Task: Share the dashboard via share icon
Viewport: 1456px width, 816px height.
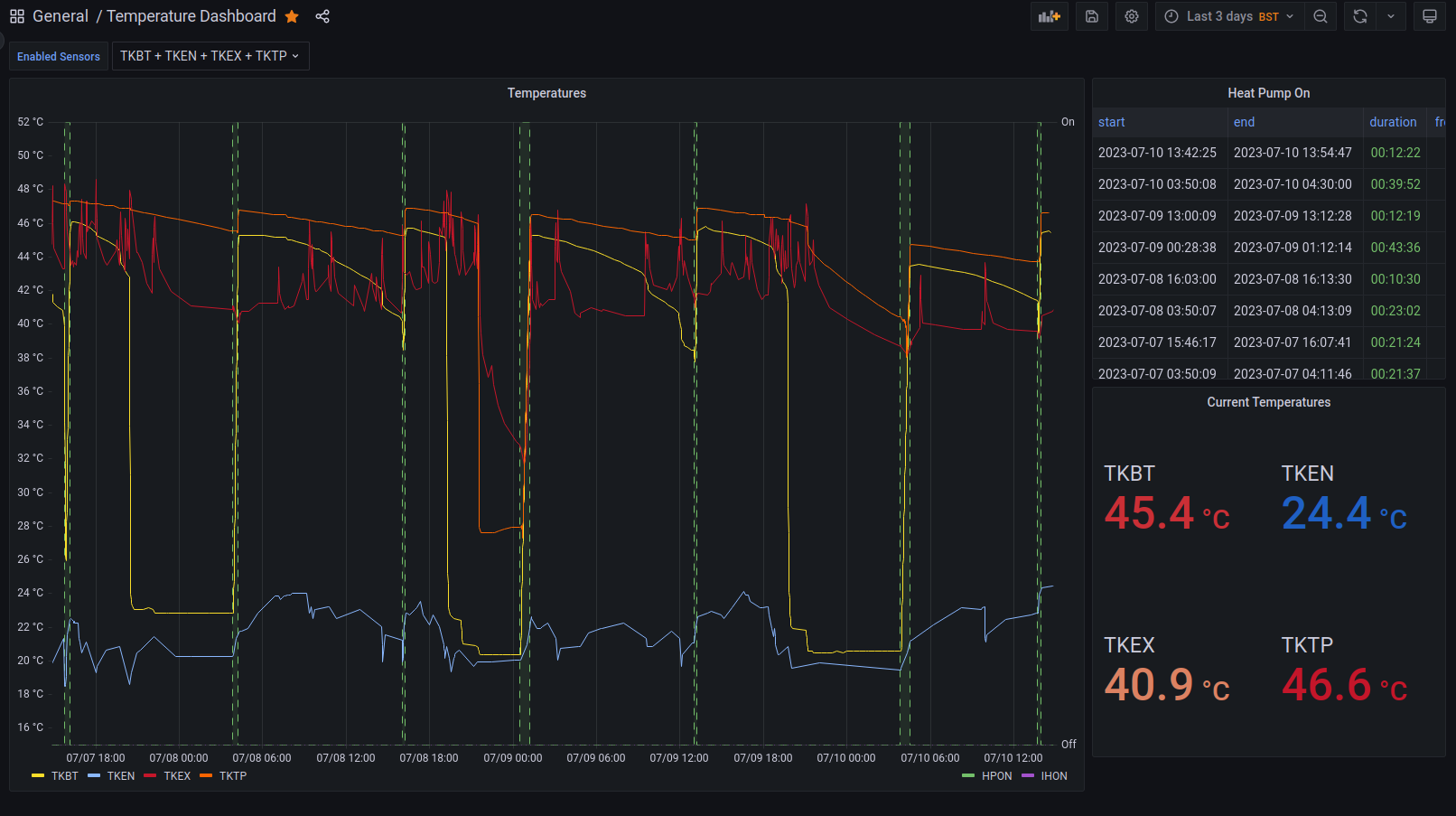Action: point(322,16)
